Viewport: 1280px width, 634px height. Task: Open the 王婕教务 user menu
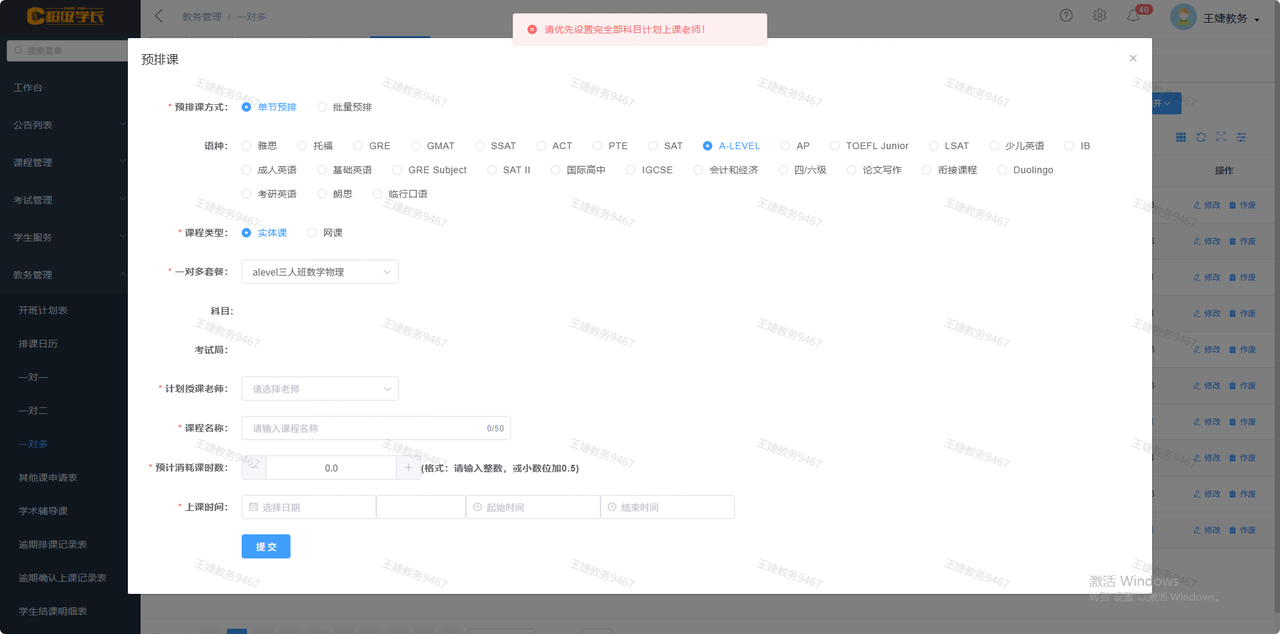[1215, 18]
